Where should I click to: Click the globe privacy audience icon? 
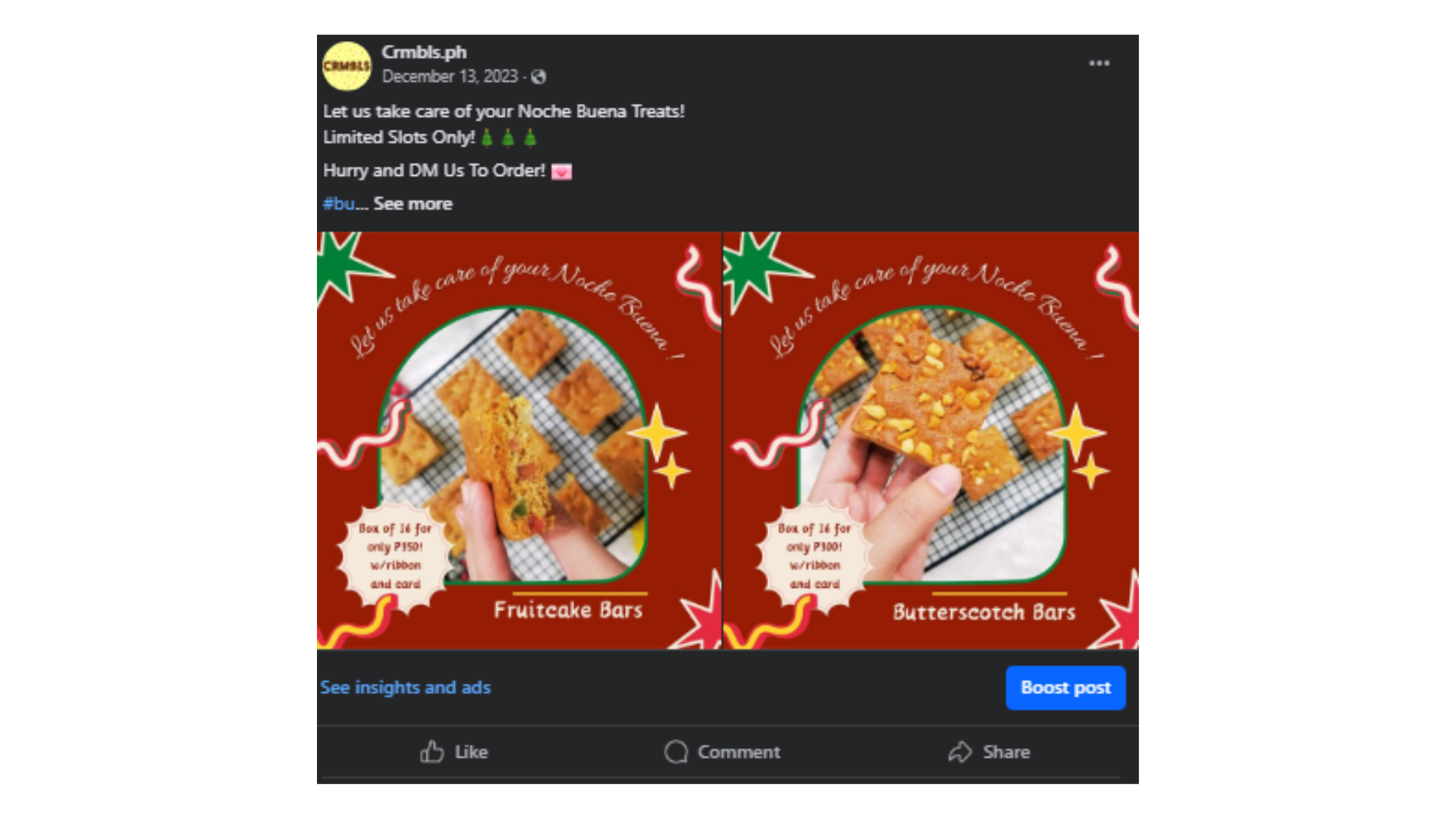(539, 77)
